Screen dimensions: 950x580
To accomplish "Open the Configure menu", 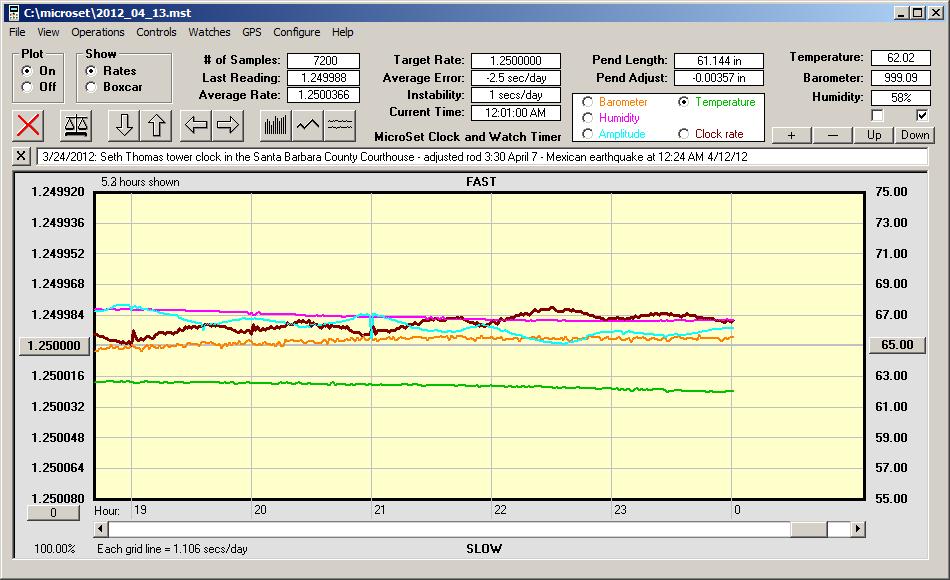I will (296, 32).
